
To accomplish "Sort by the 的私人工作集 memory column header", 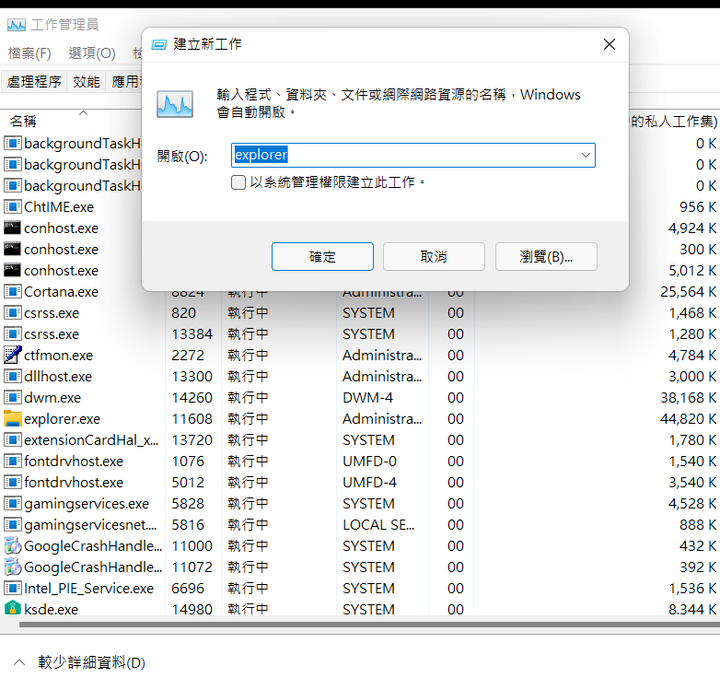I will [673, 121].
